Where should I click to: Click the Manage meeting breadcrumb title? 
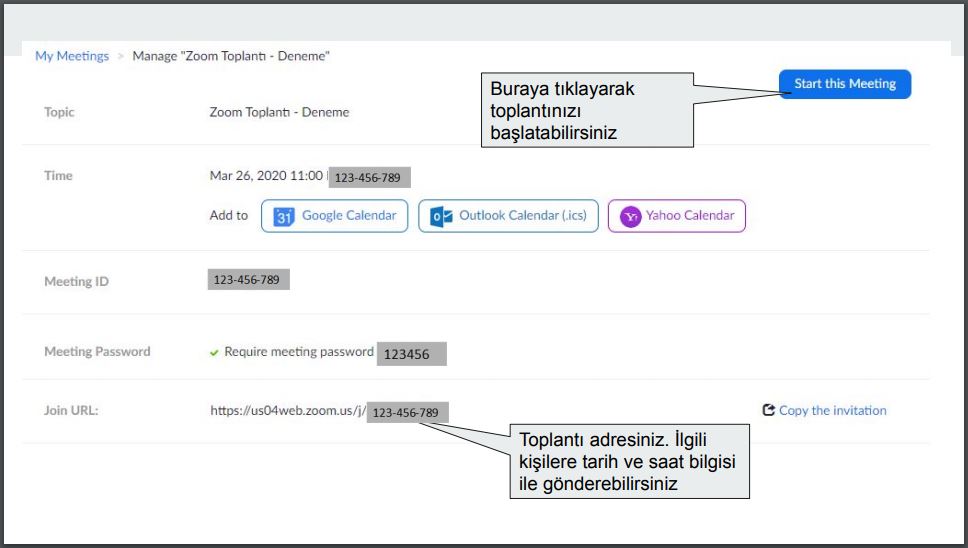[x=231, y=56]
